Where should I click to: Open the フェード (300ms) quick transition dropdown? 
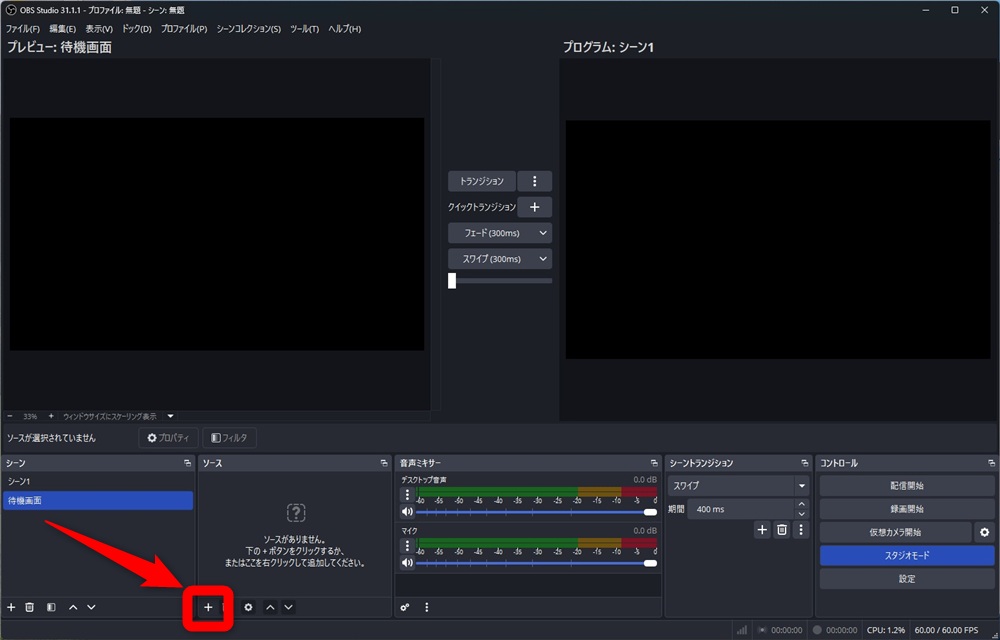coord(500,233)
